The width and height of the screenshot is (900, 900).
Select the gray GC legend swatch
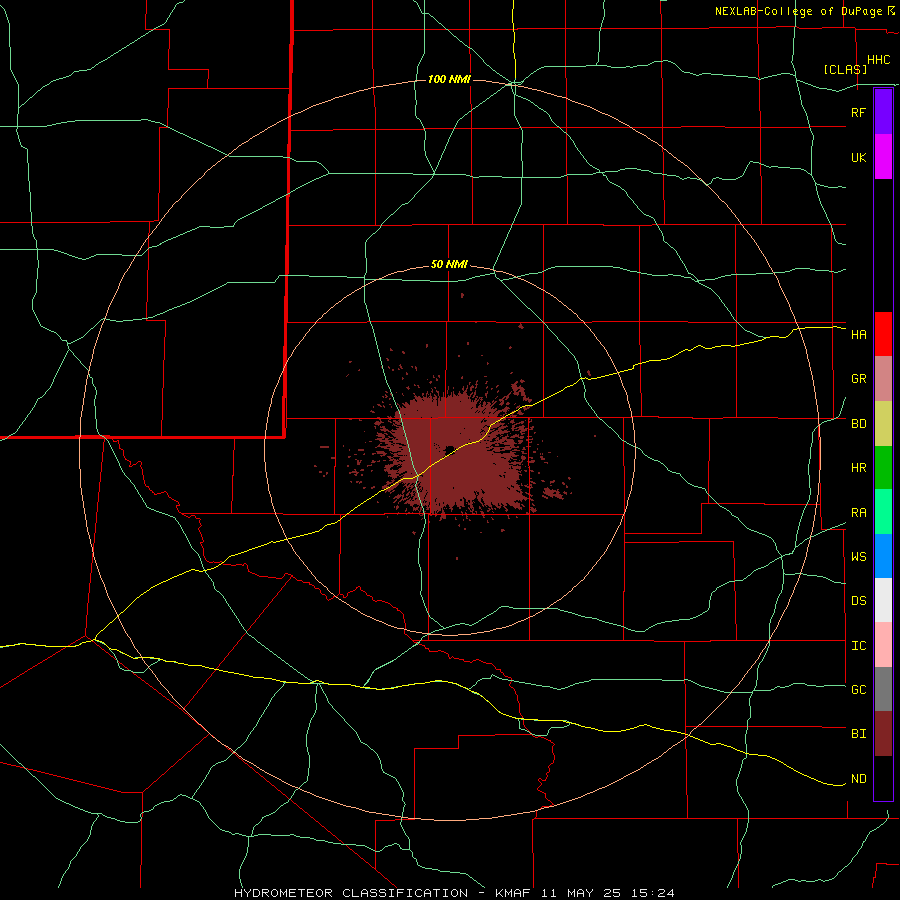[x=883, y=689]
